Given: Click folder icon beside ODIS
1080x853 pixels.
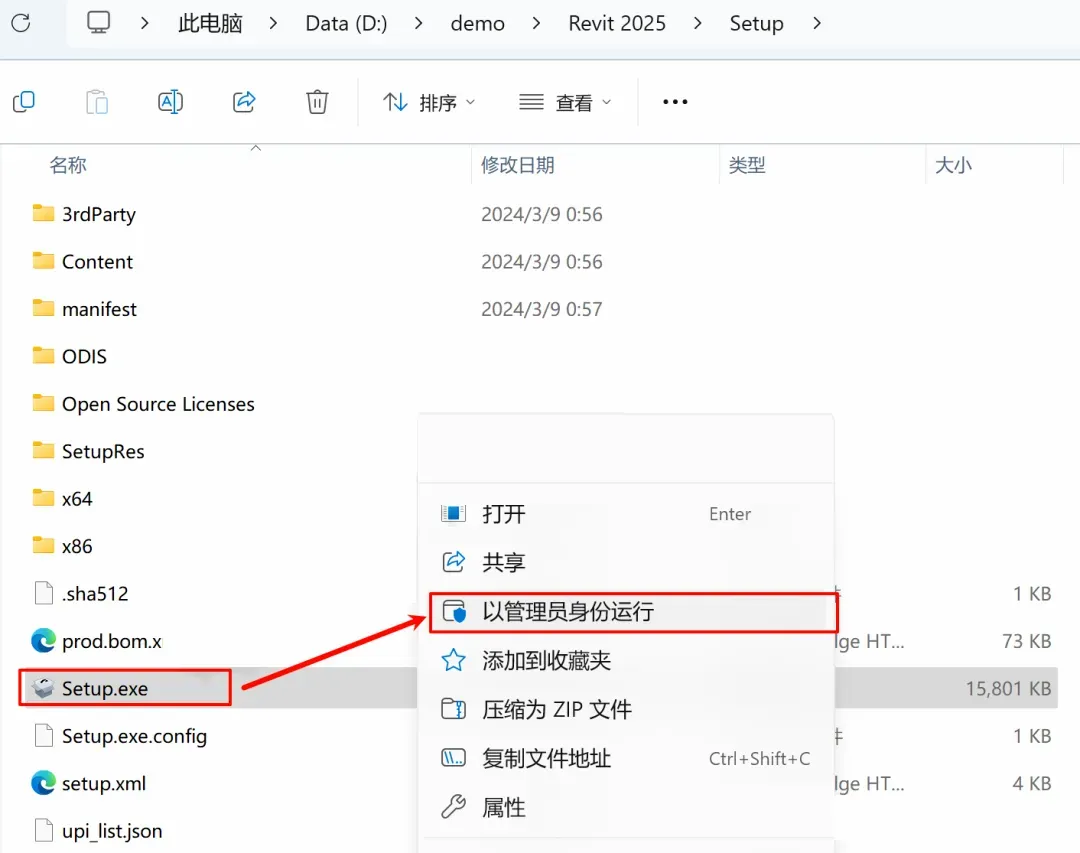Looking at the screenshot, I should [x=43, y=356].
